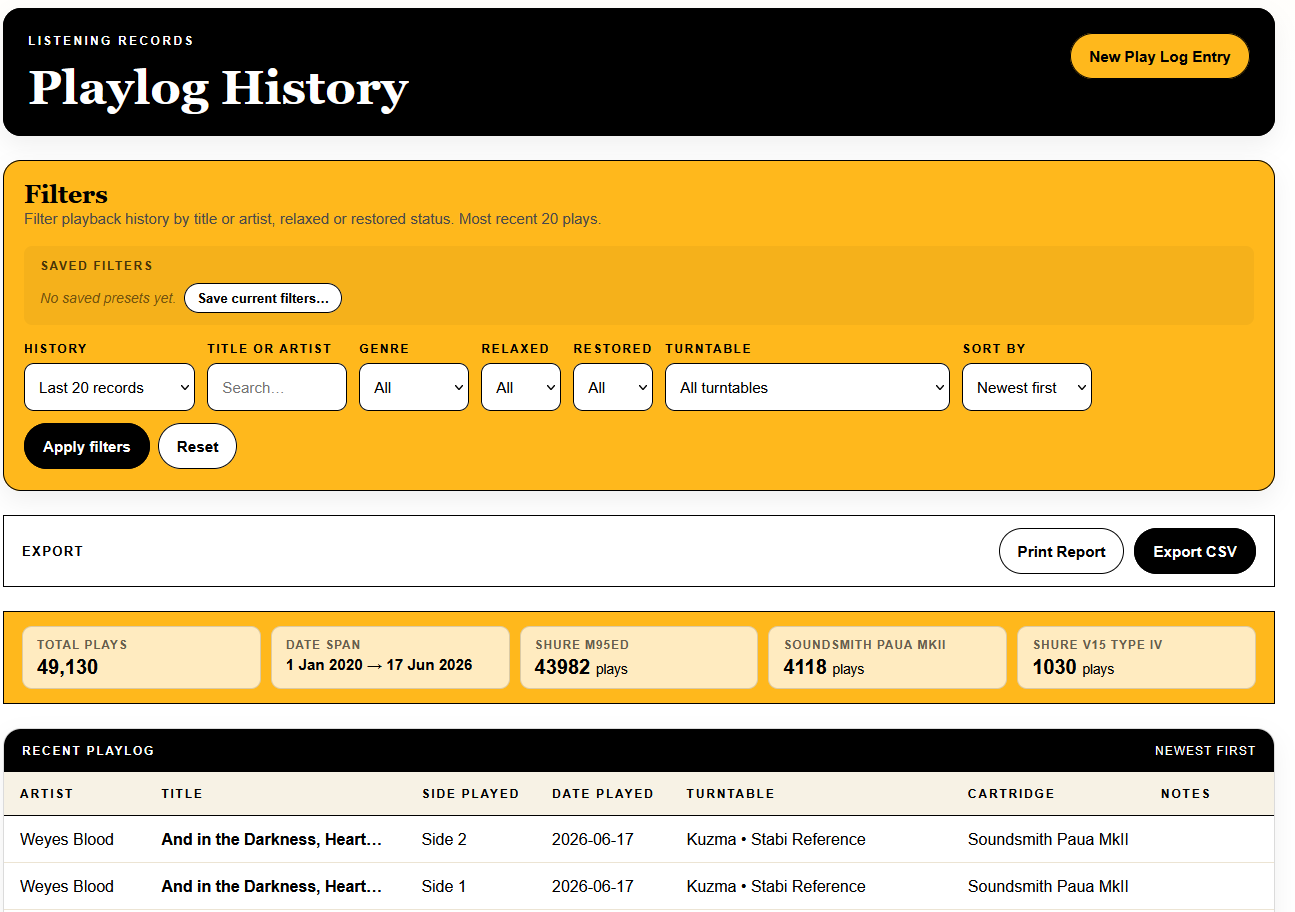Click the New Play Log Entry button

(1160, 57)
